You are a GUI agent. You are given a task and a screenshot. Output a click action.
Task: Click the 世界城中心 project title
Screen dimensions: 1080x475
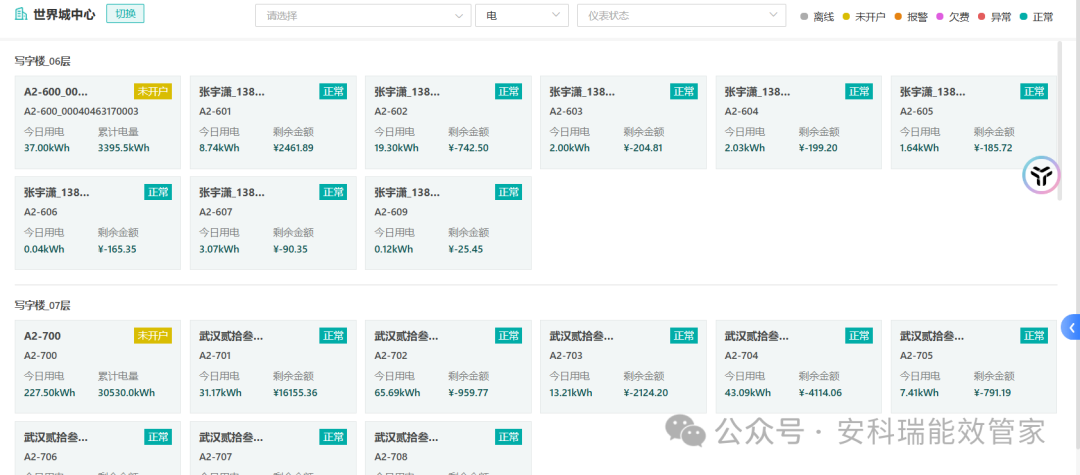(65, 14)
